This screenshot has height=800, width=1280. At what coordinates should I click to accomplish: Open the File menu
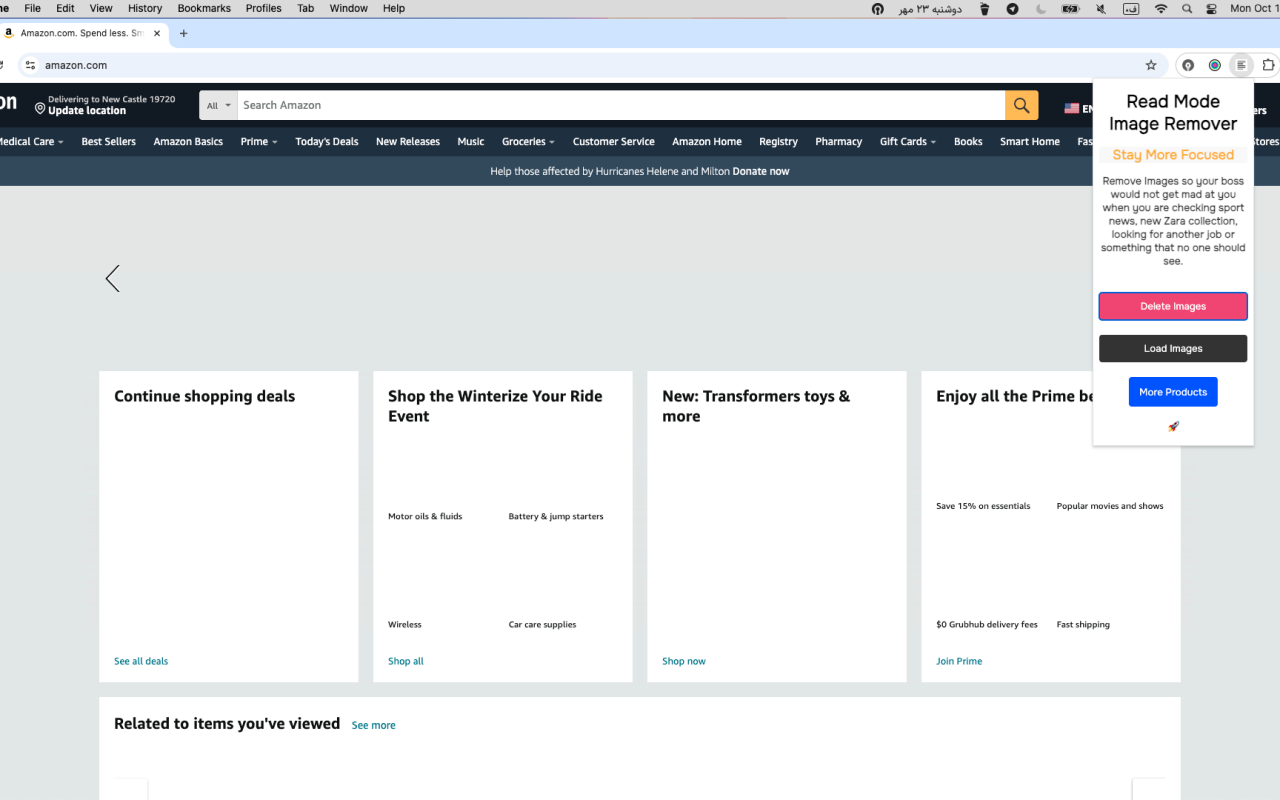click(x=32, y=8)
